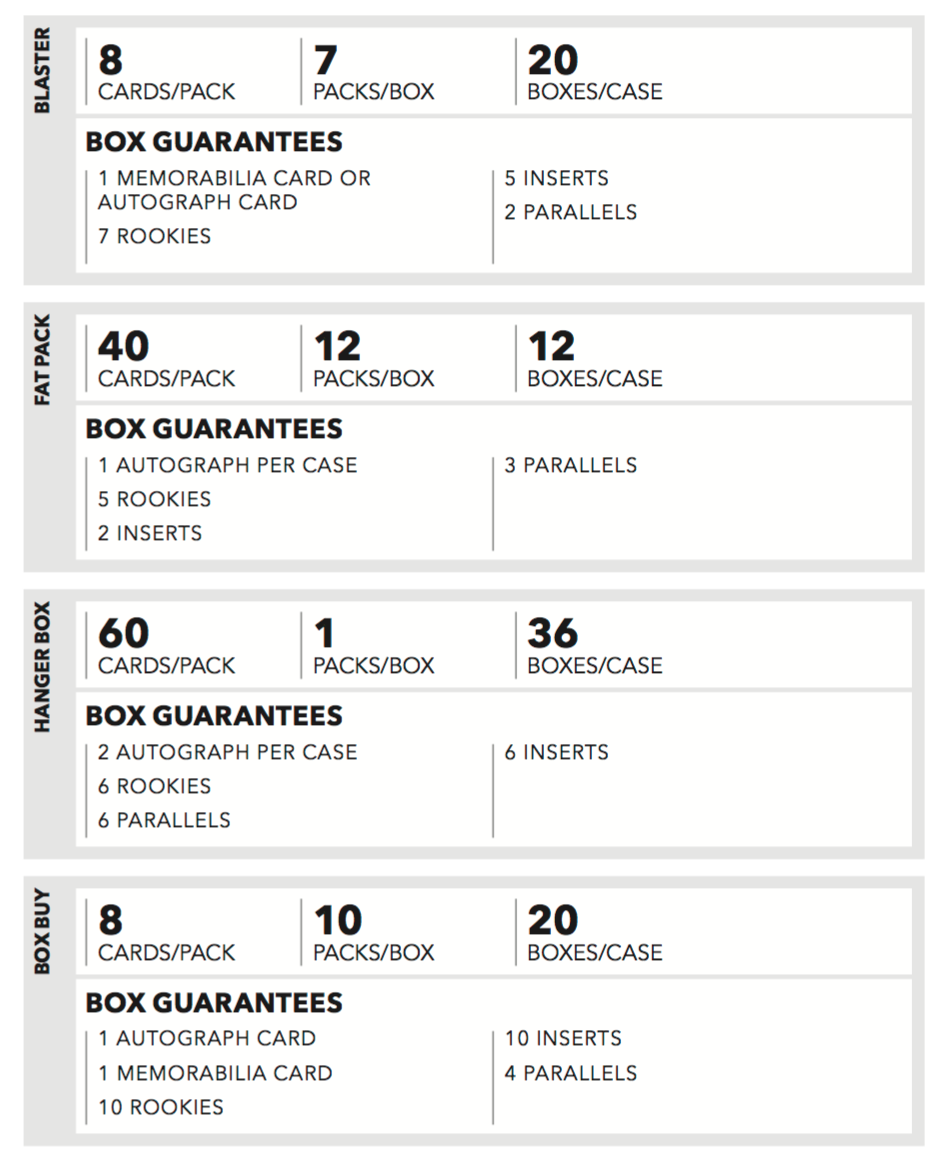Click the Blaster BOX GUARANTEES heading
946x1170 pixels.
(214, 142)
